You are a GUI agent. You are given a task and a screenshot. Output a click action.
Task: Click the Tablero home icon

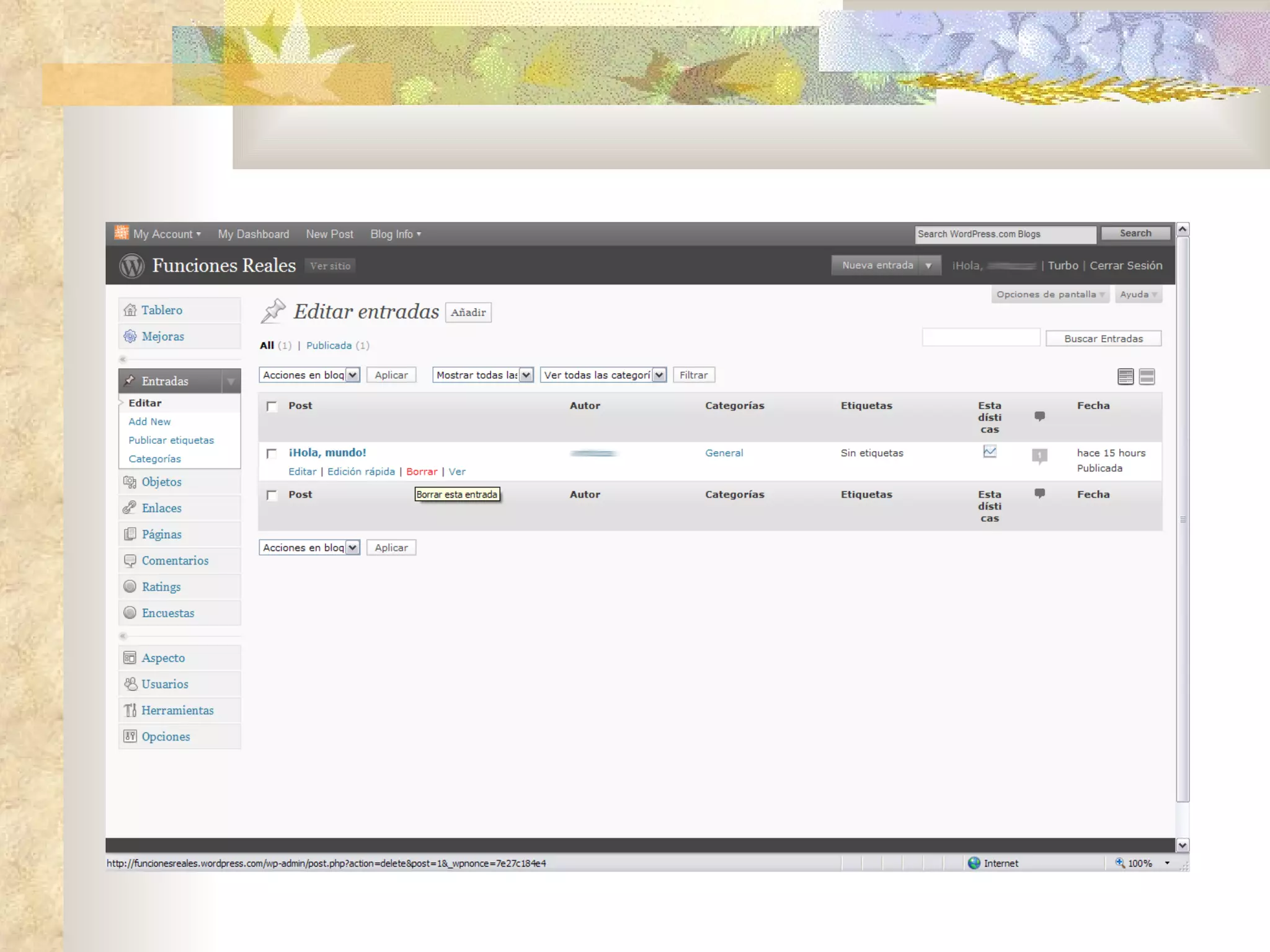pos(130,310)
